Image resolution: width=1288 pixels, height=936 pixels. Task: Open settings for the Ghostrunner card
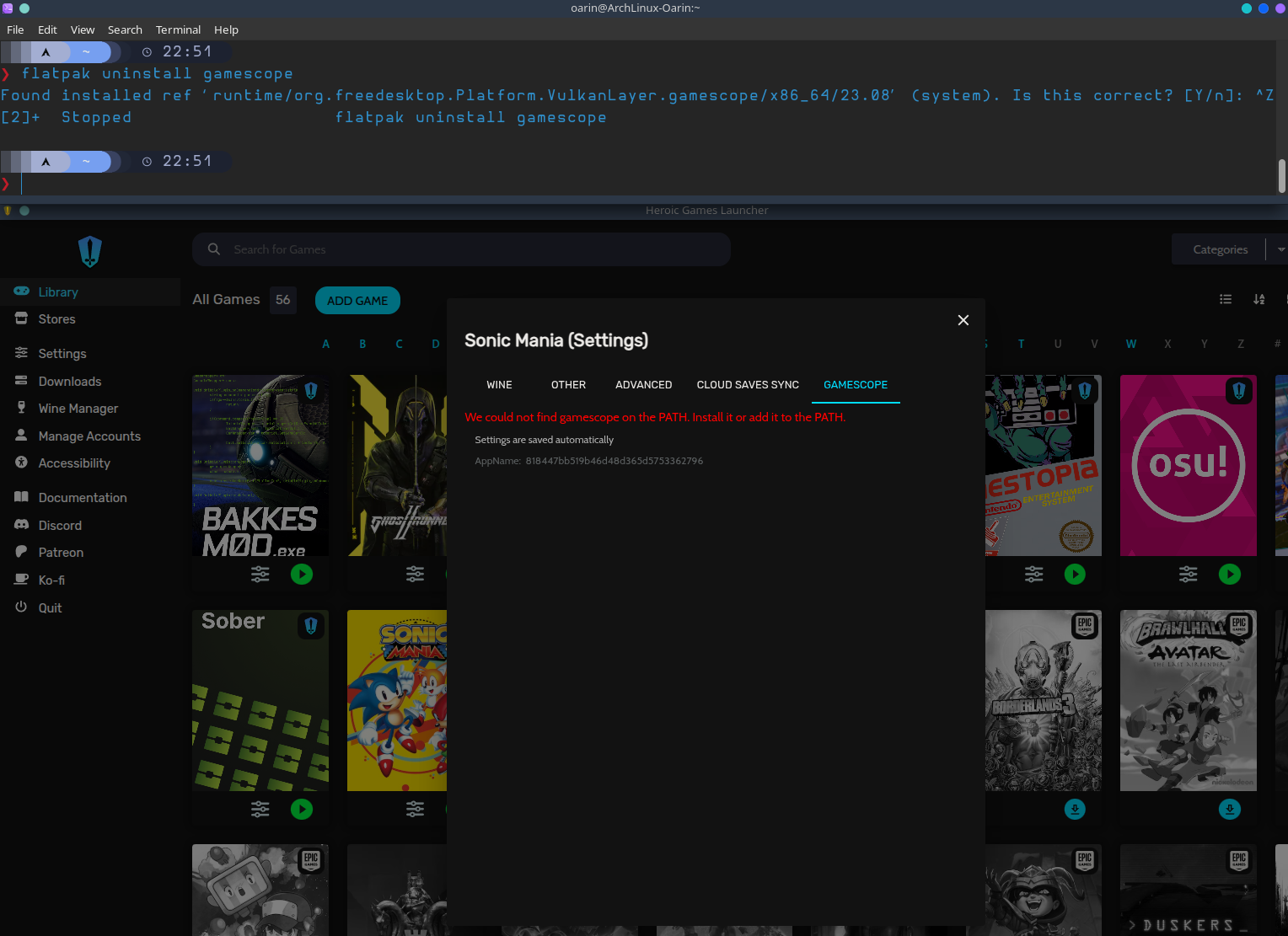[x=416, y=575]
